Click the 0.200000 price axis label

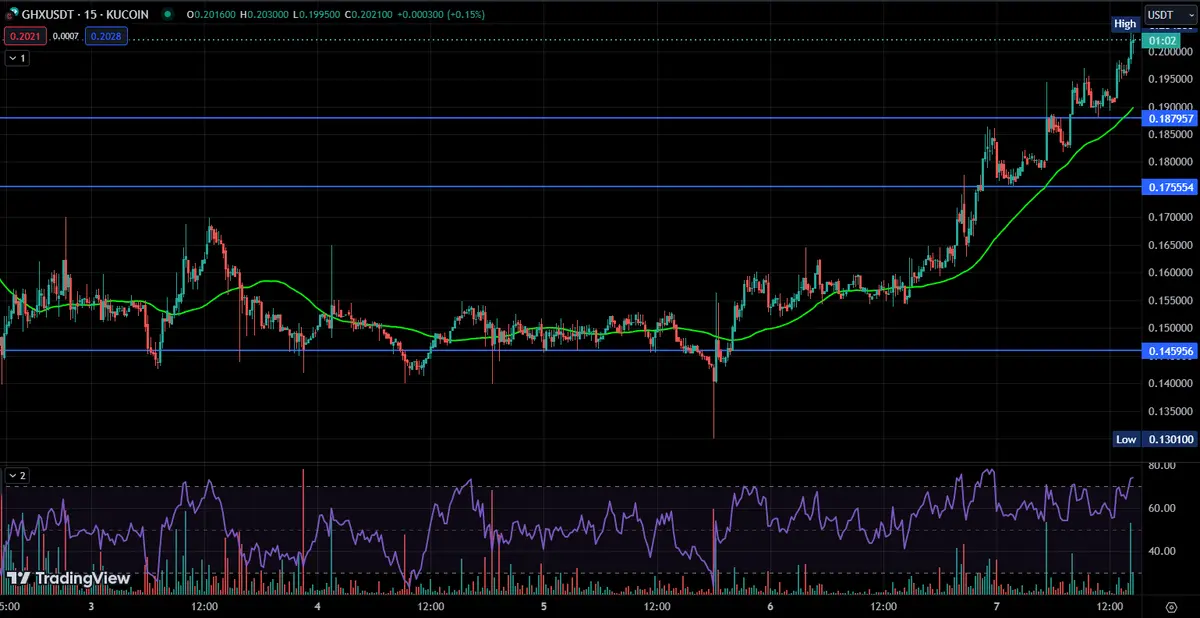[x=1169, y=51]
